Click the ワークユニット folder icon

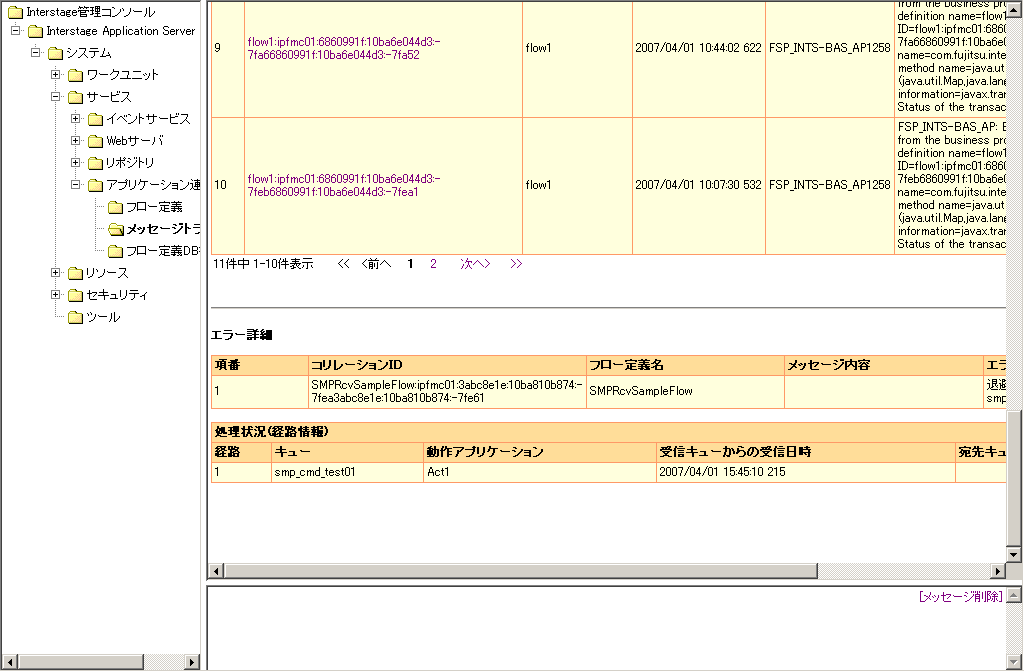75,75
